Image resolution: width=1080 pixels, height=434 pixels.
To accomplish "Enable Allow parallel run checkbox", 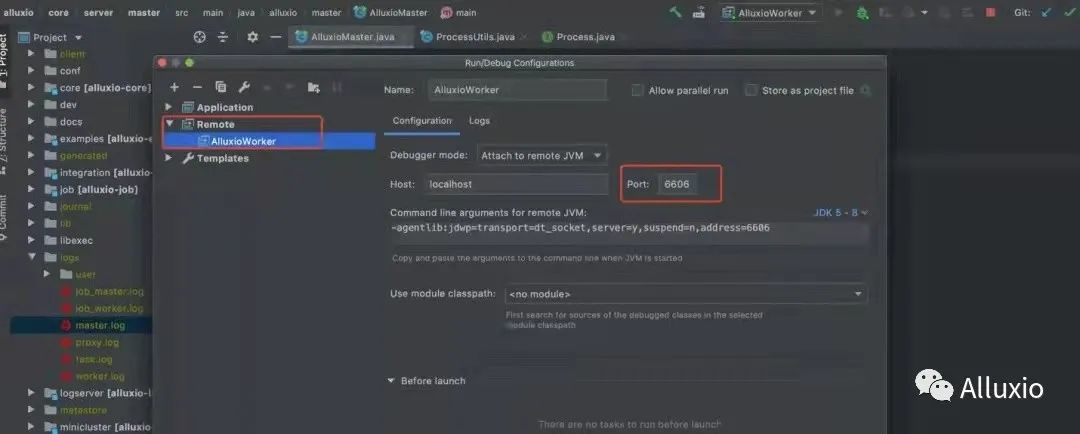I will tap(638, 90).
